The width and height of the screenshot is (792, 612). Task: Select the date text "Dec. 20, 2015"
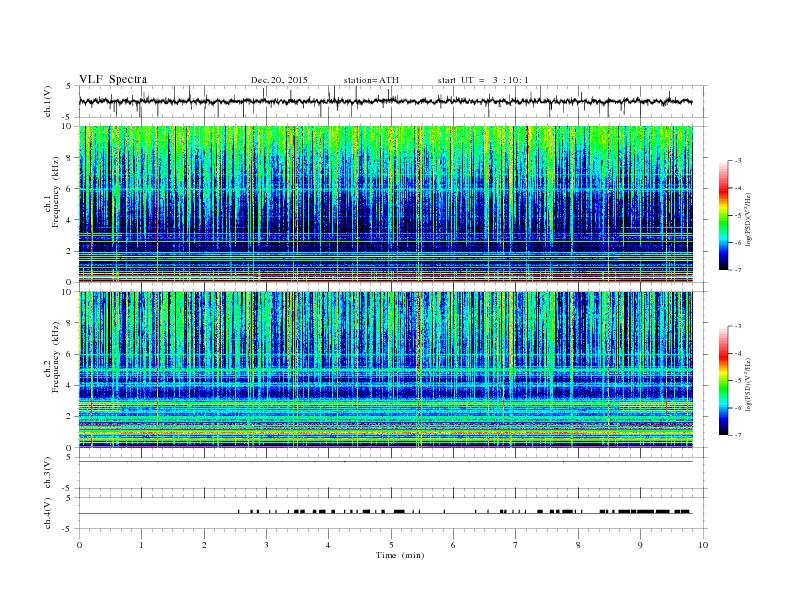point(279,80)
